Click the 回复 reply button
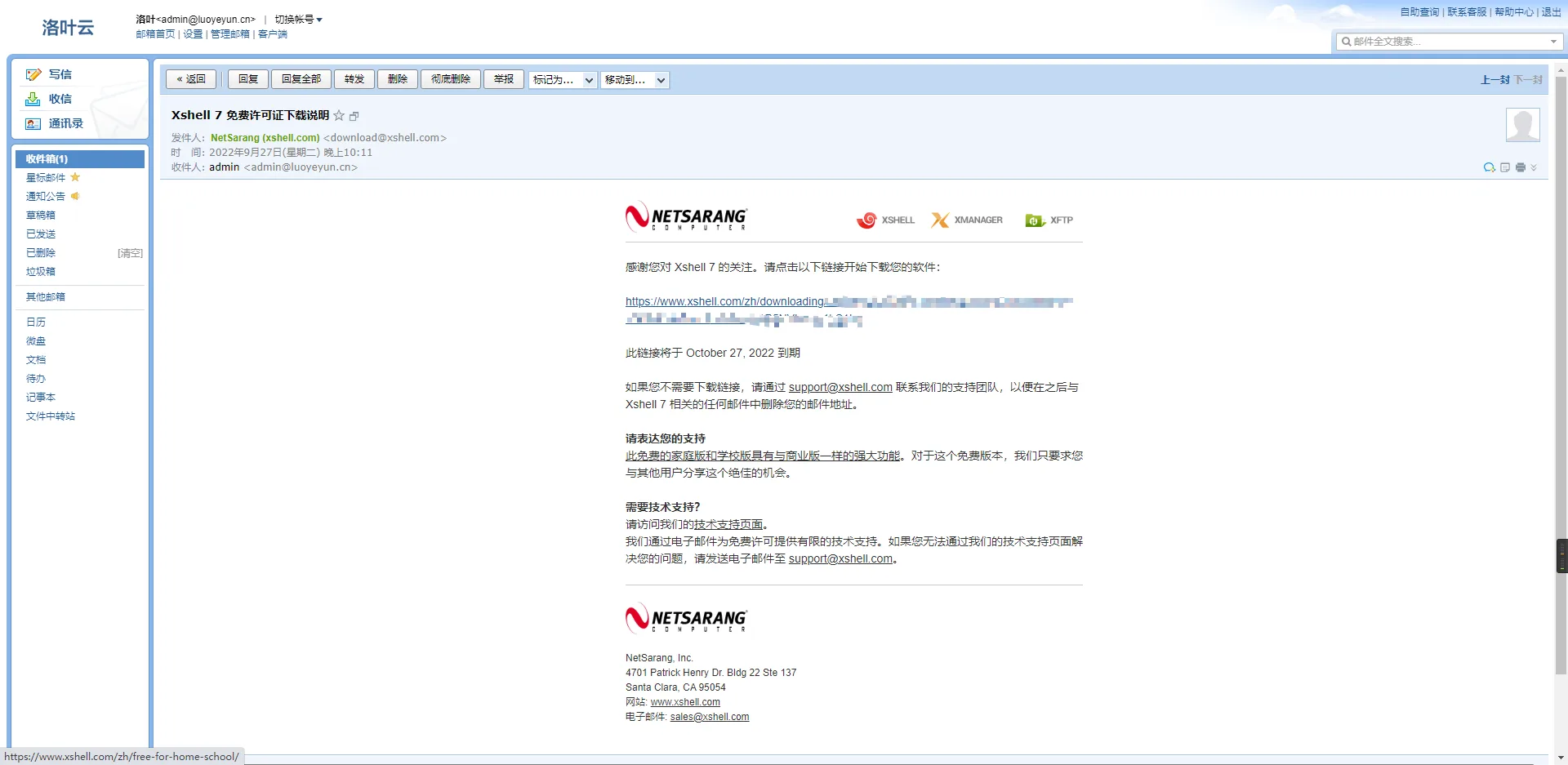The width and height of the screenshot is (1568, 765). [248, 79]
